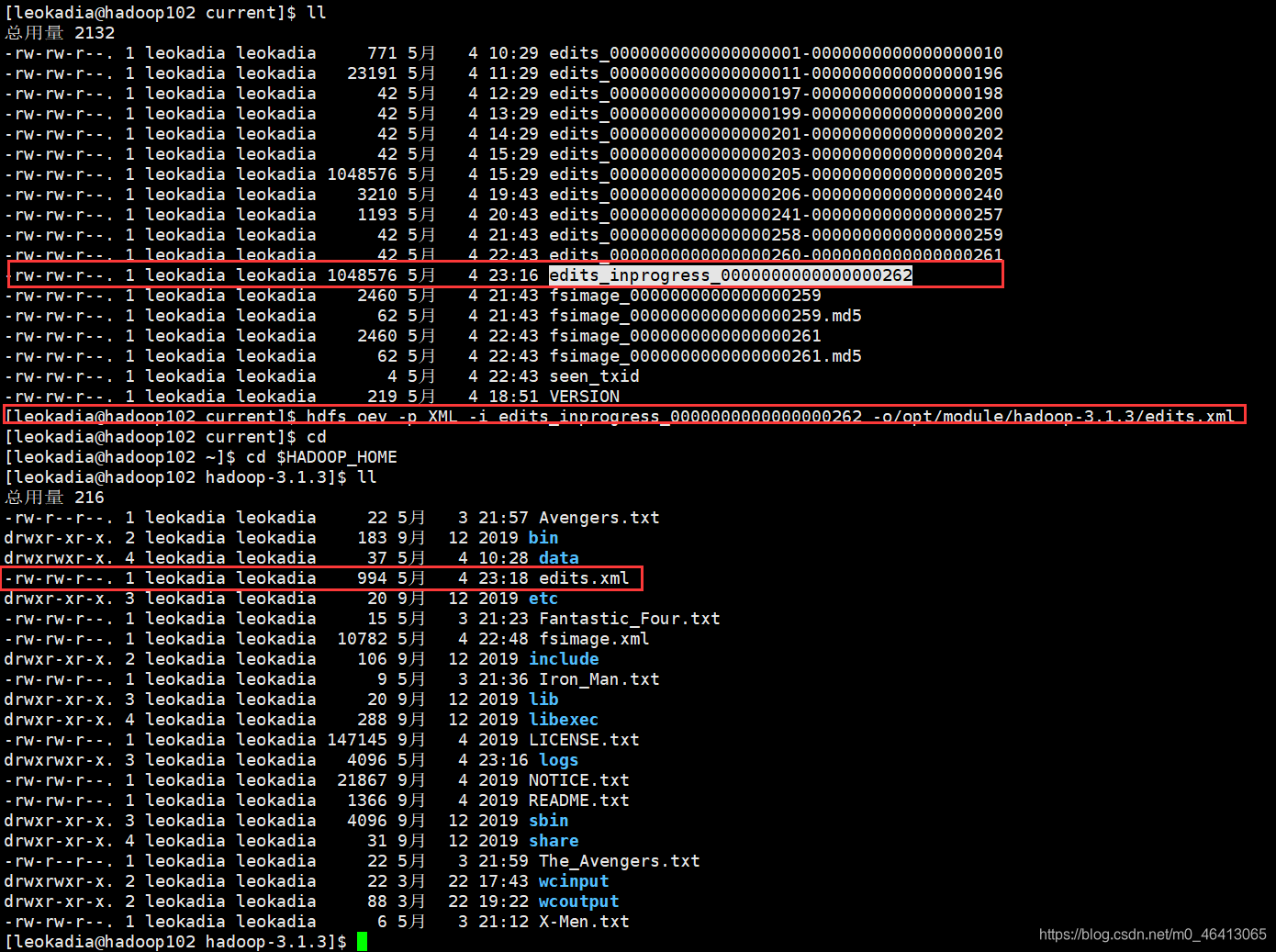Click edits file ending in 0000000000000000198
Image resolution: width=1276 pixels, height=952 pixels.
click(776, 94)
